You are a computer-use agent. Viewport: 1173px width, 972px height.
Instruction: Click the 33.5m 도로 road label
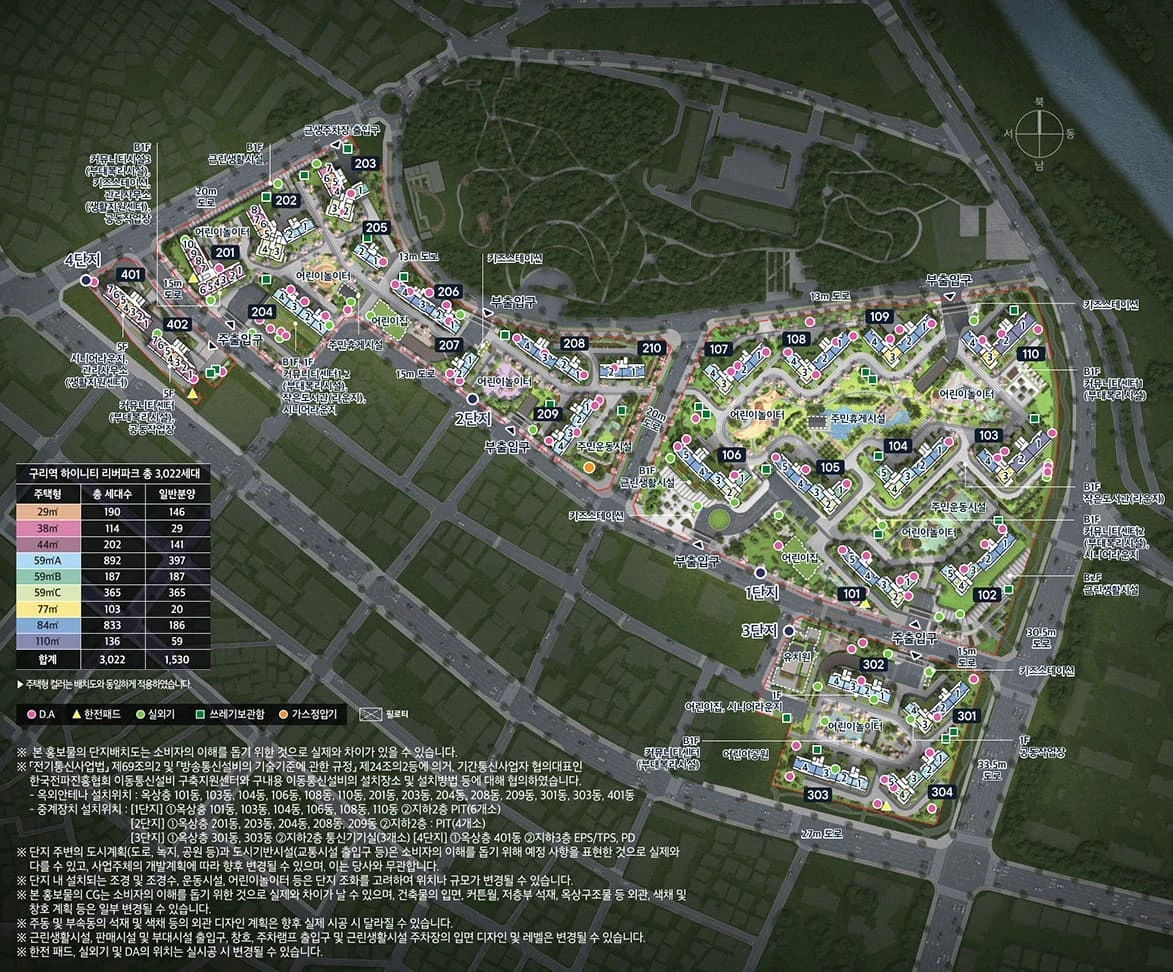pos(992,770)
